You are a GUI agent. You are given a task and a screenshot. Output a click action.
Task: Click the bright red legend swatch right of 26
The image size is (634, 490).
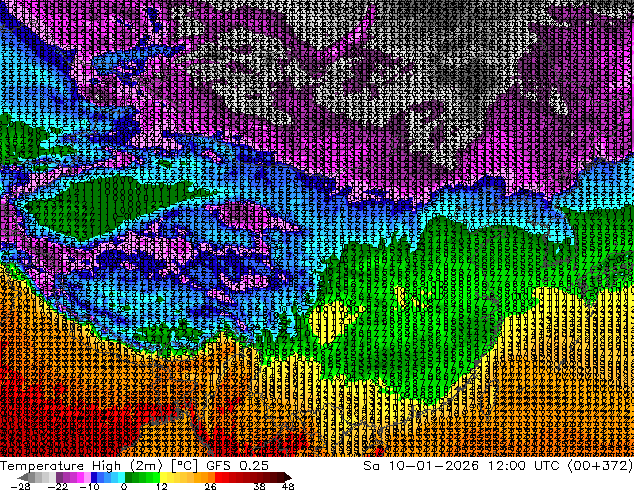[218, 477]
